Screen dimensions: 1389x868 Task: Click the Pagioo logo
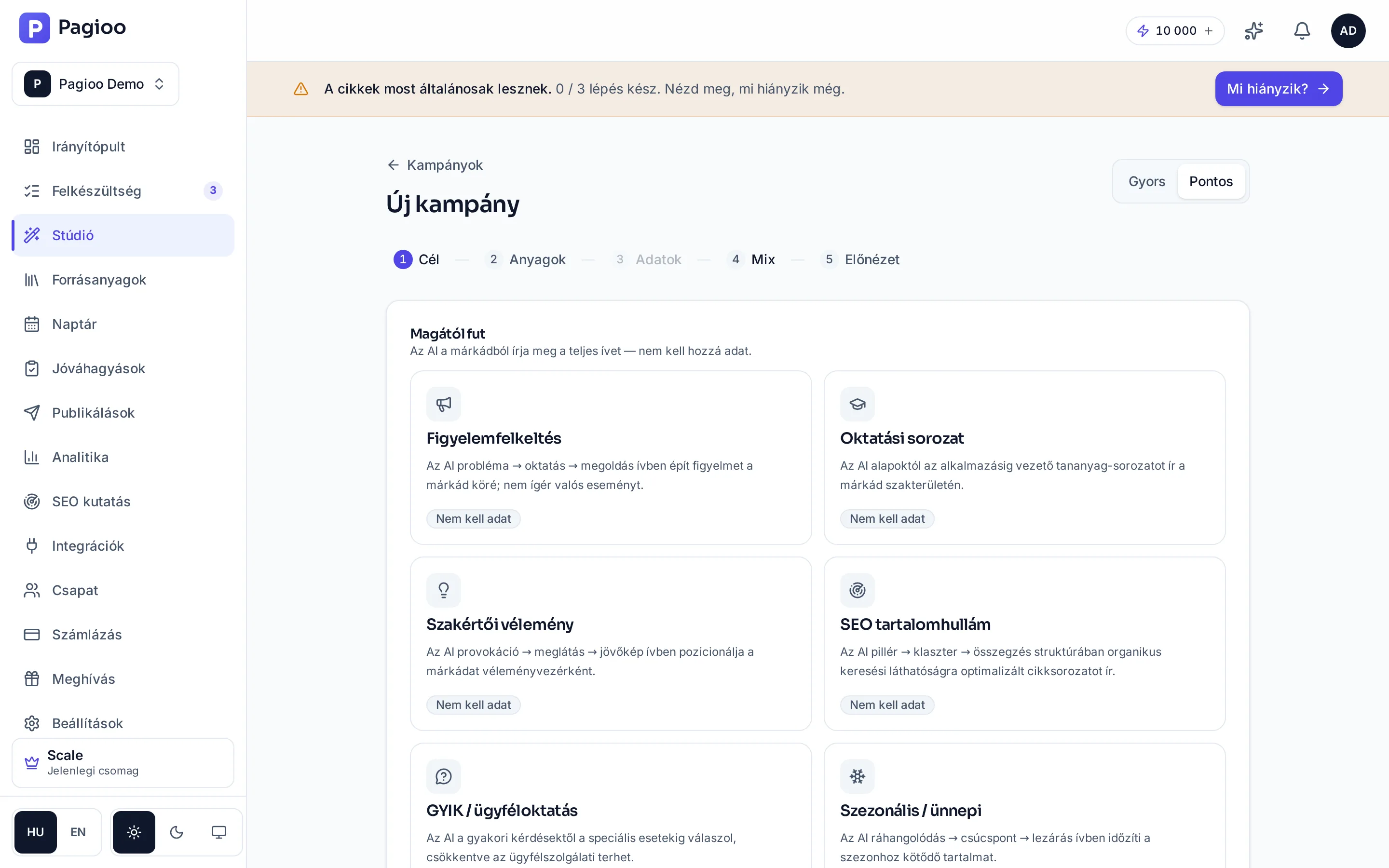[x=72, y=27]
